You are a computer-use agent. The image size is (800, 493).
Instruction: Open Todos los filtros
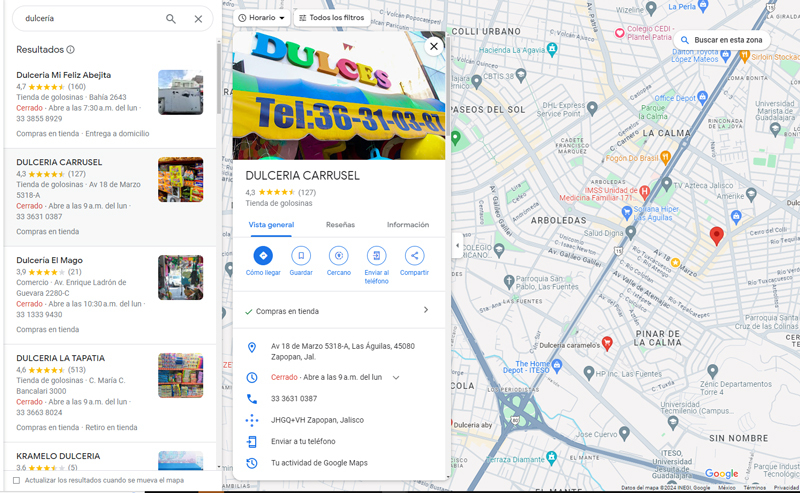coord(331,18)
